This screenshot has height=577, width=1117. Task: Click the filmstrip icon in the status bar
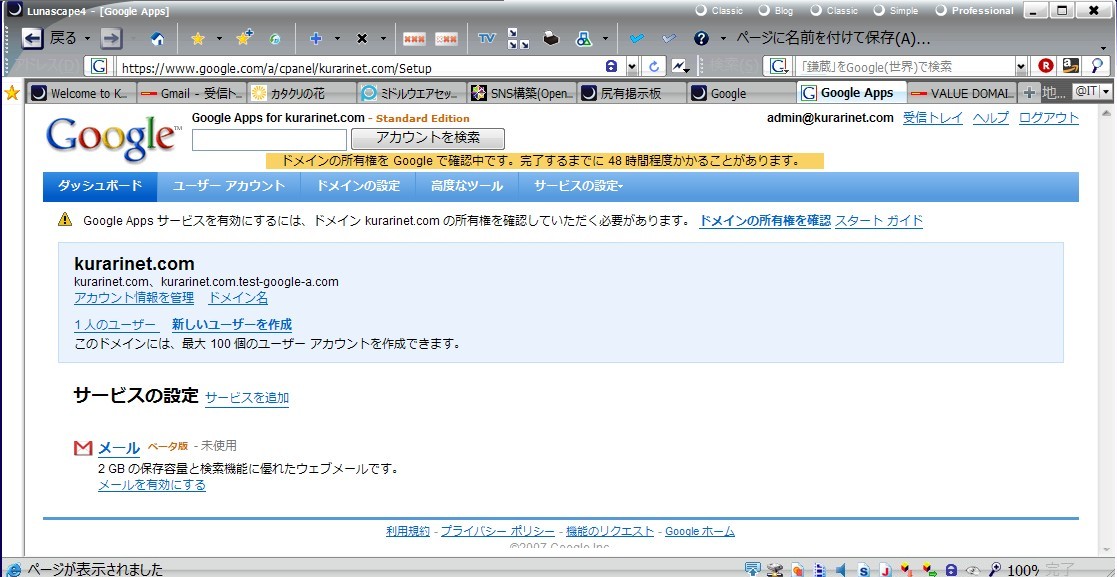819,569
